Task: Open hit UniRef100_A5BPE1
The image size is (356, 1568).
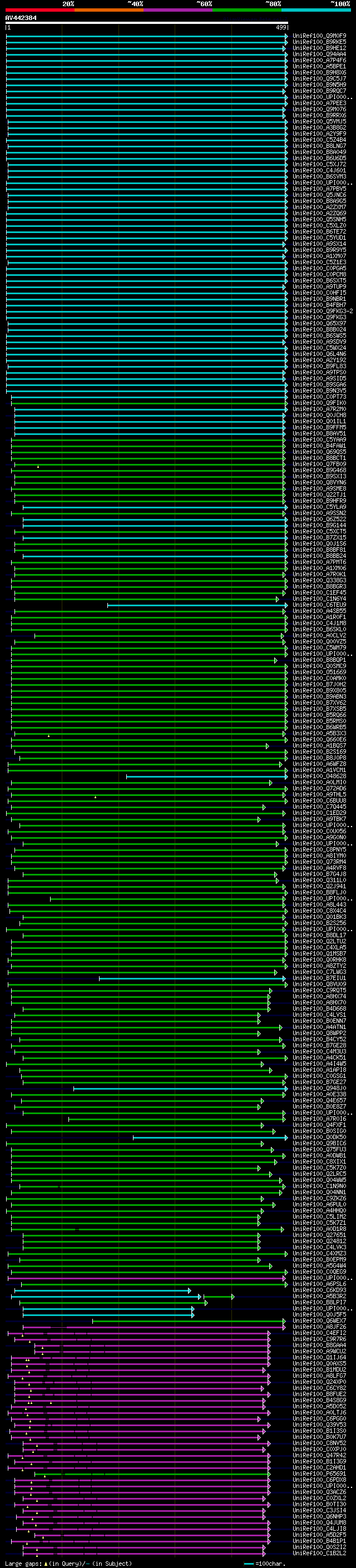Action: point(319,67)
